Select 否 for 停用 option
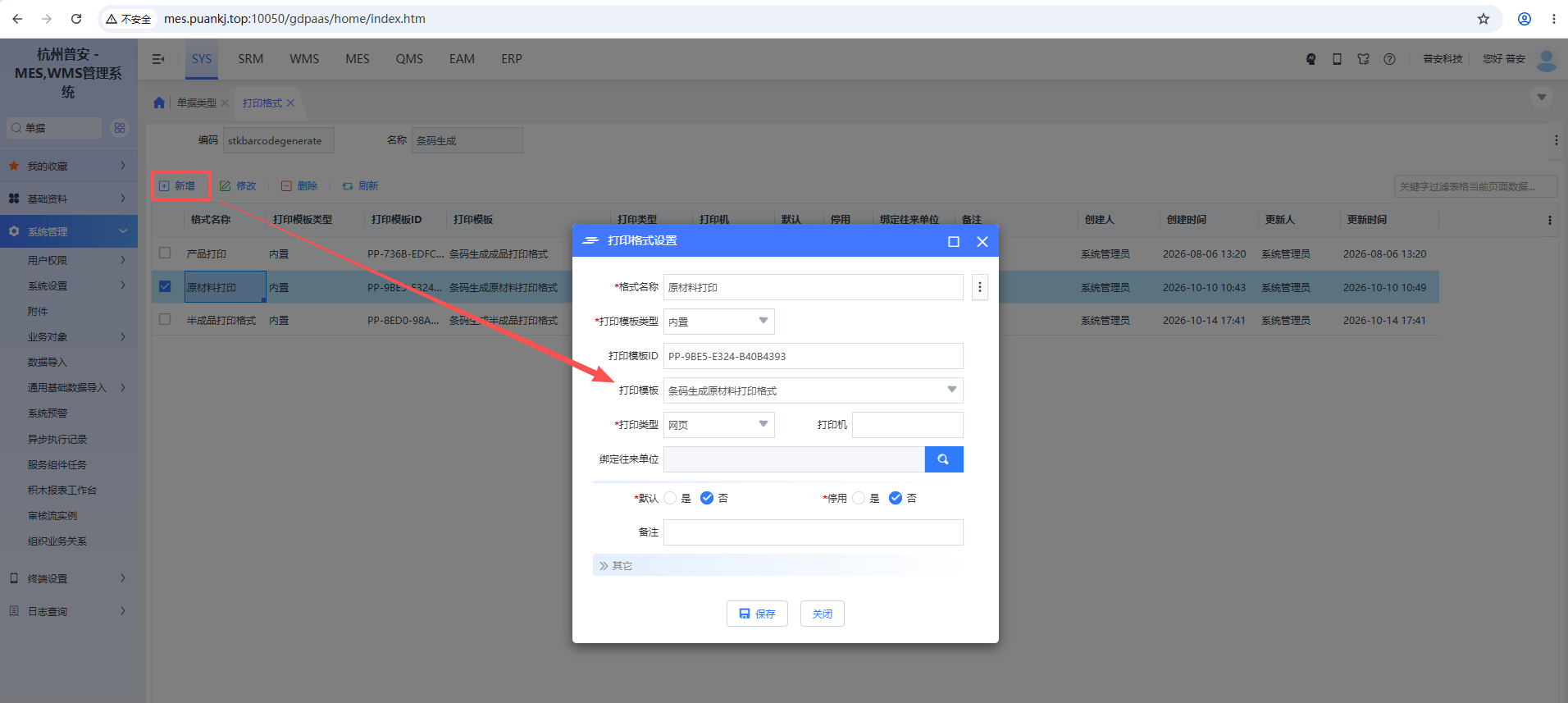 click(x=896, y=498)
